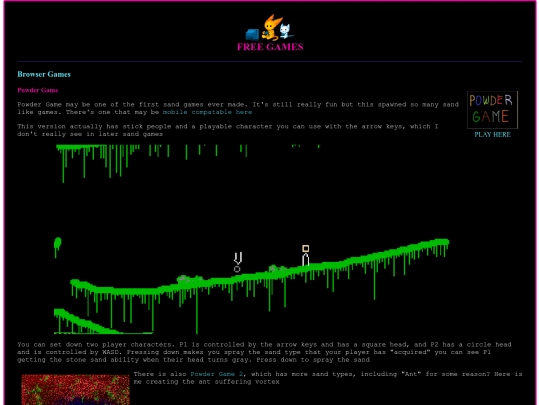Screen dimensions: 540x405
Task: Click the circle-headed P2 stick figure
Action: point(238,262)
